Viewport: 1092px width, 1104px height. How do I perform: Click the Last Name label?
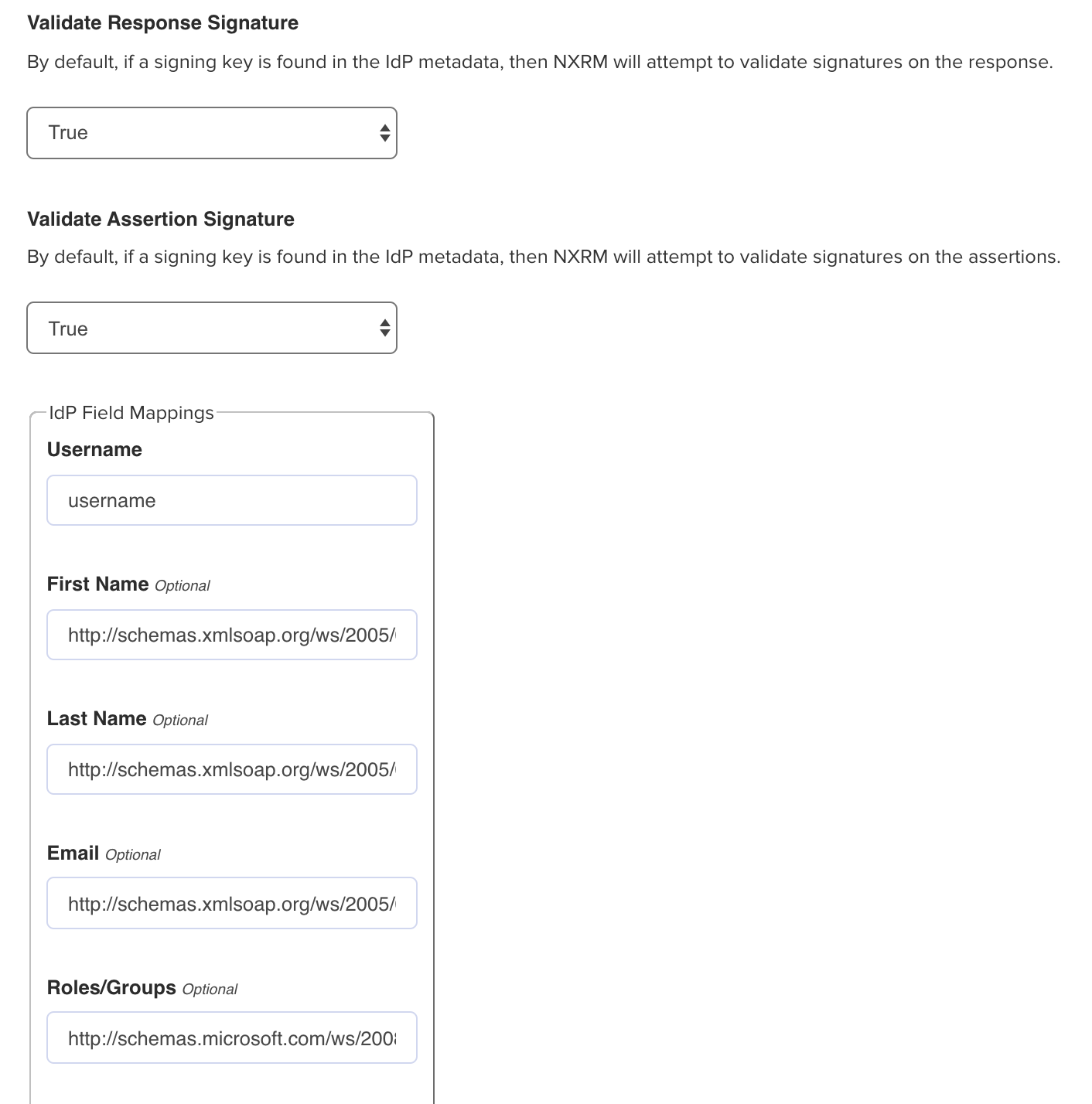pyautogui.click(x=97, y=719)
